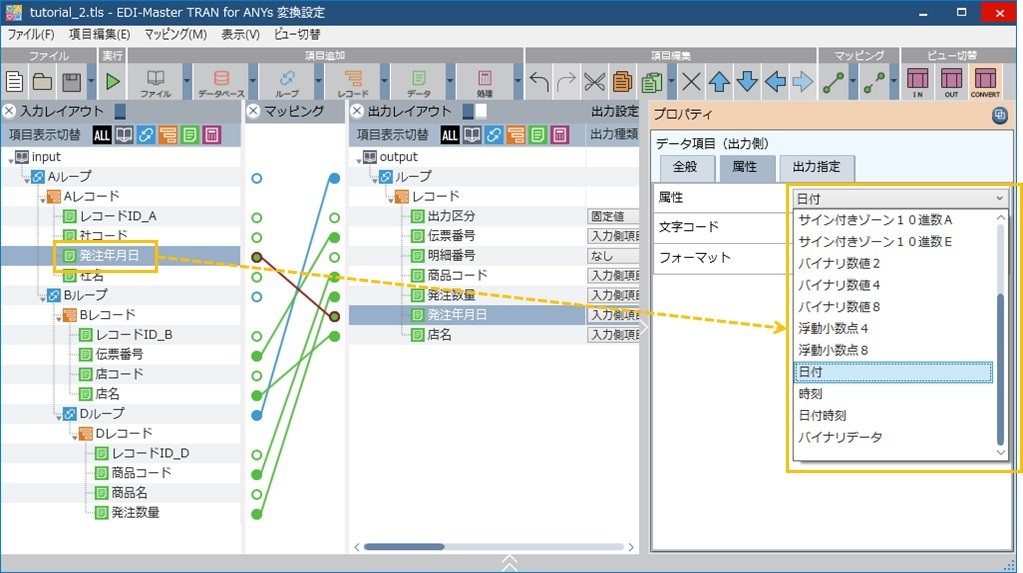Click the blue move up arrow icon
1023x573 pixels.
click(719, 82)
